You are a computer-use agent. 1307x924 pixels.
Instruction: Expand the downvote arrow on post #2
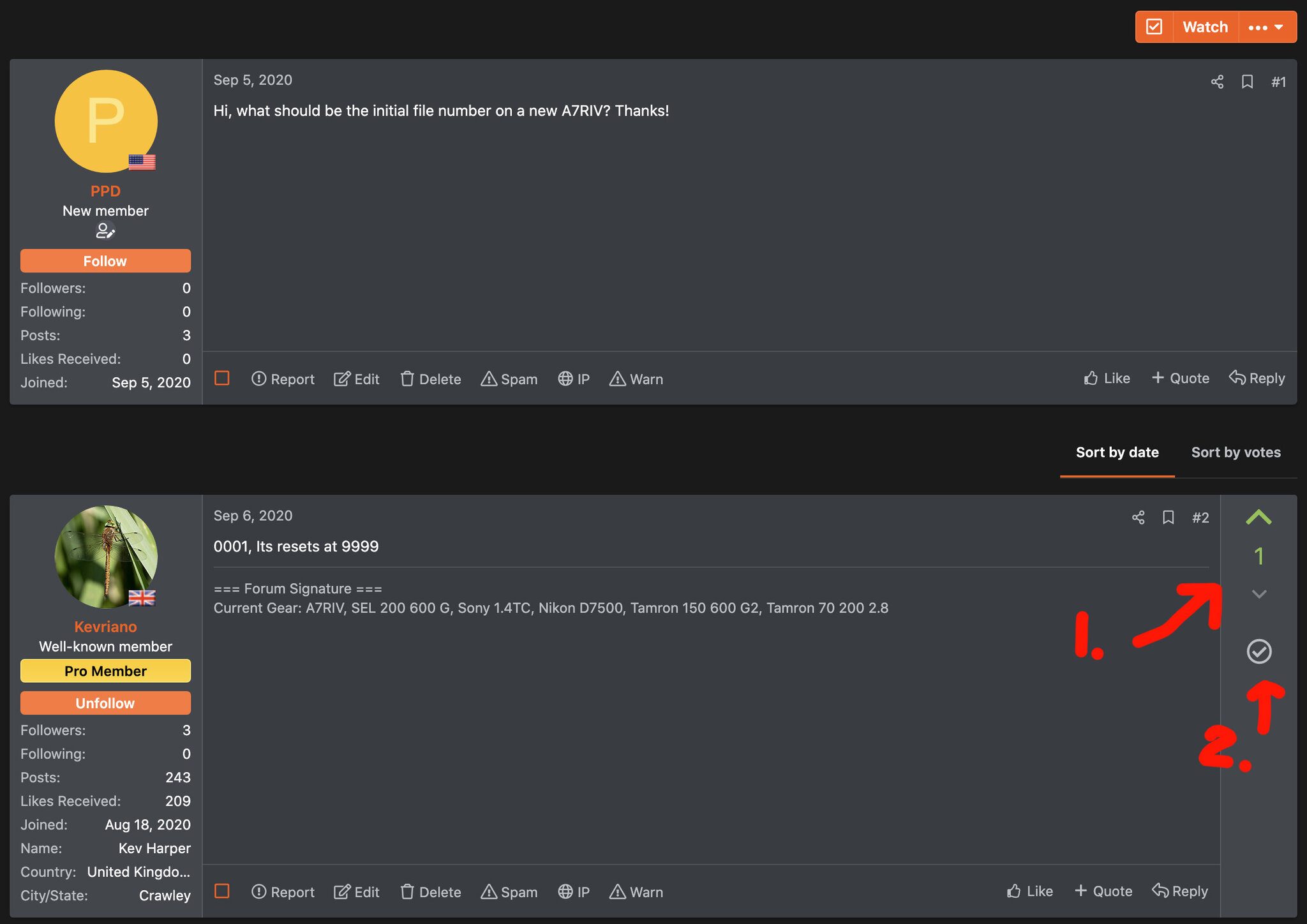point(1258,593)
